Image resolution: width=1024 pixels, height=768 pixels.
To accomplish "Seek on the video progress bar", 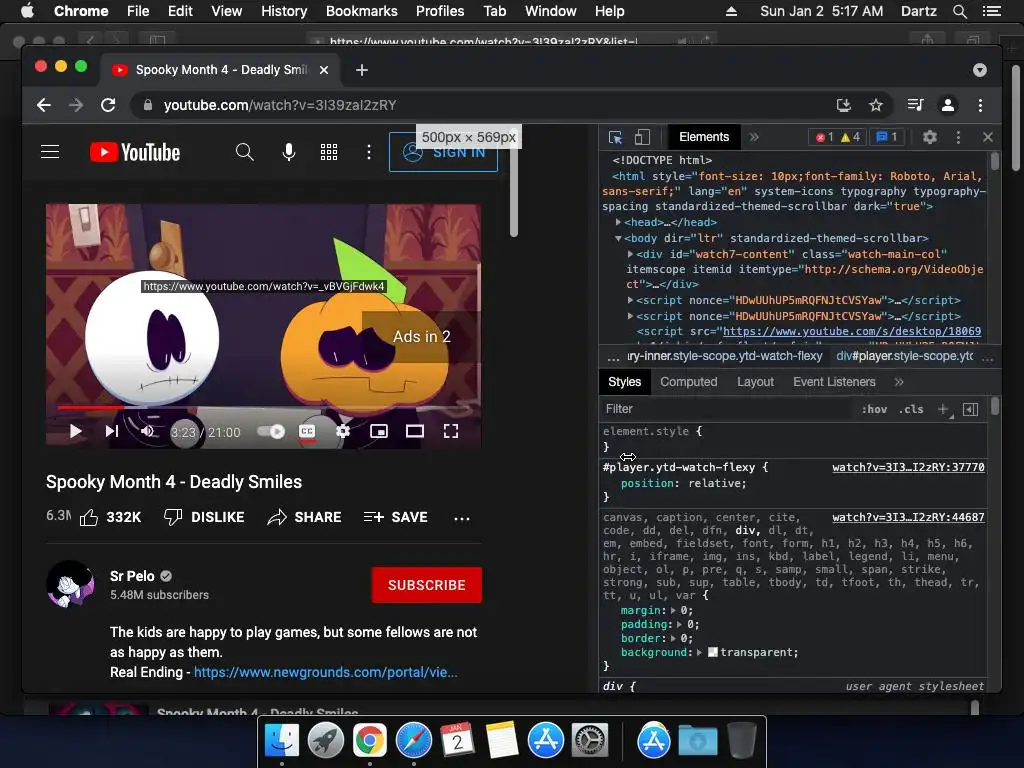I will pos(264,408).
